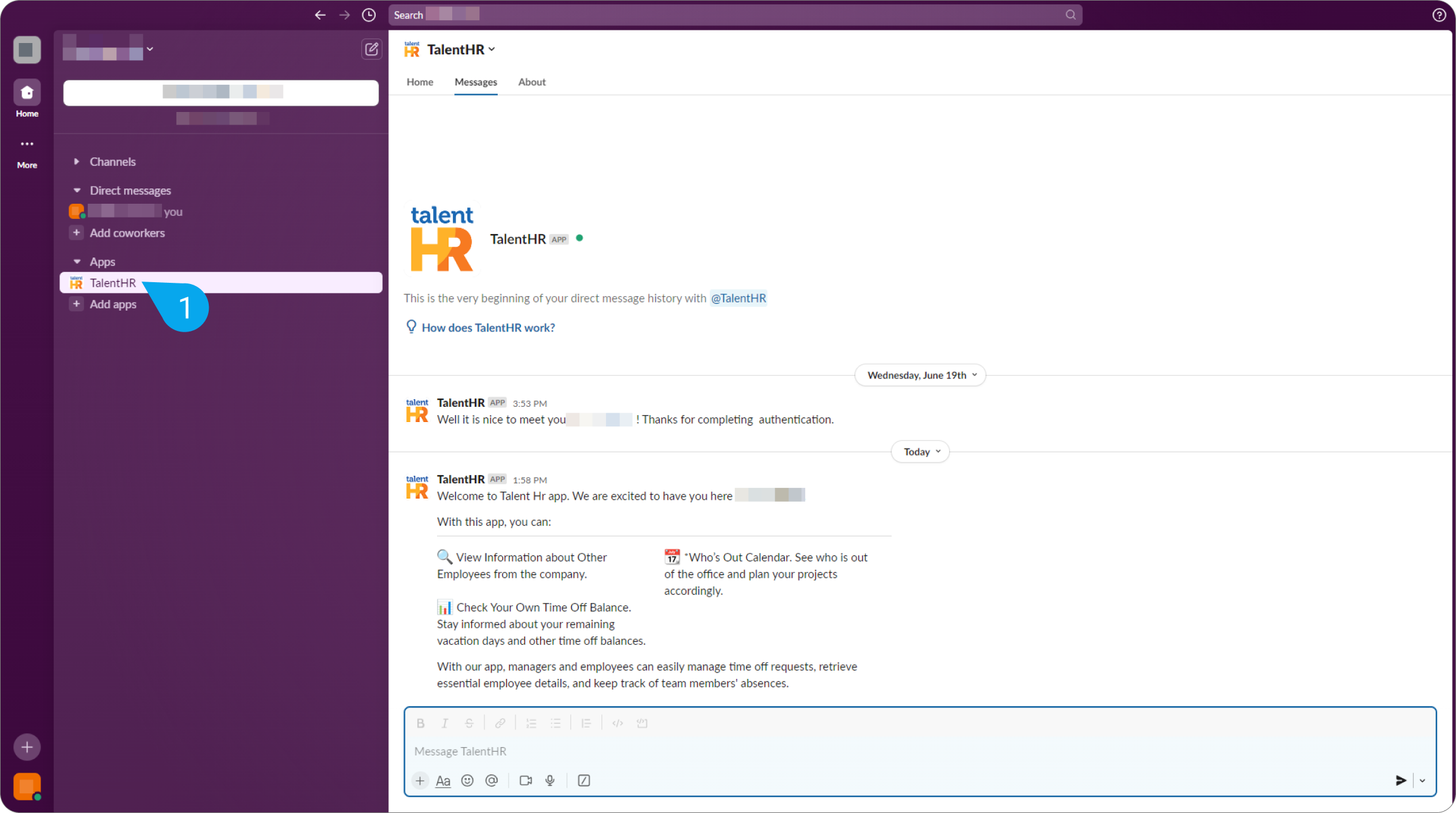Click TalentHR avatar on the 3:53 PM message

click(x=417, y=411)
